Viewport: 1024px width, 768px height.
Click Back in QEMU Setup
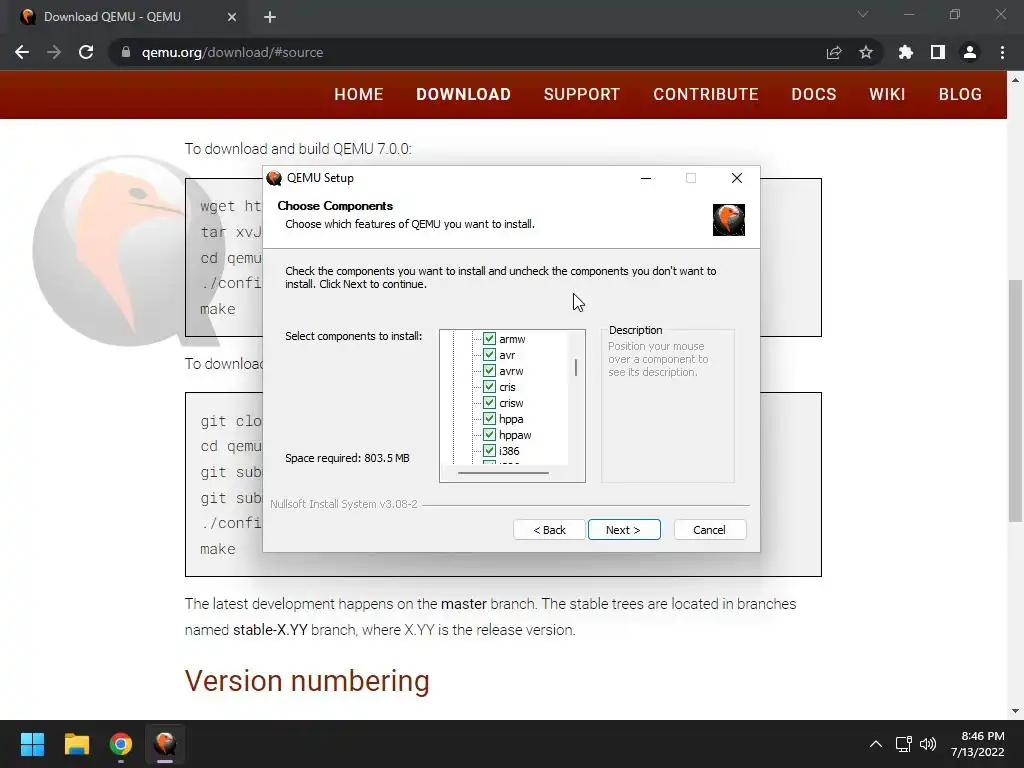[x=549, y=530]
